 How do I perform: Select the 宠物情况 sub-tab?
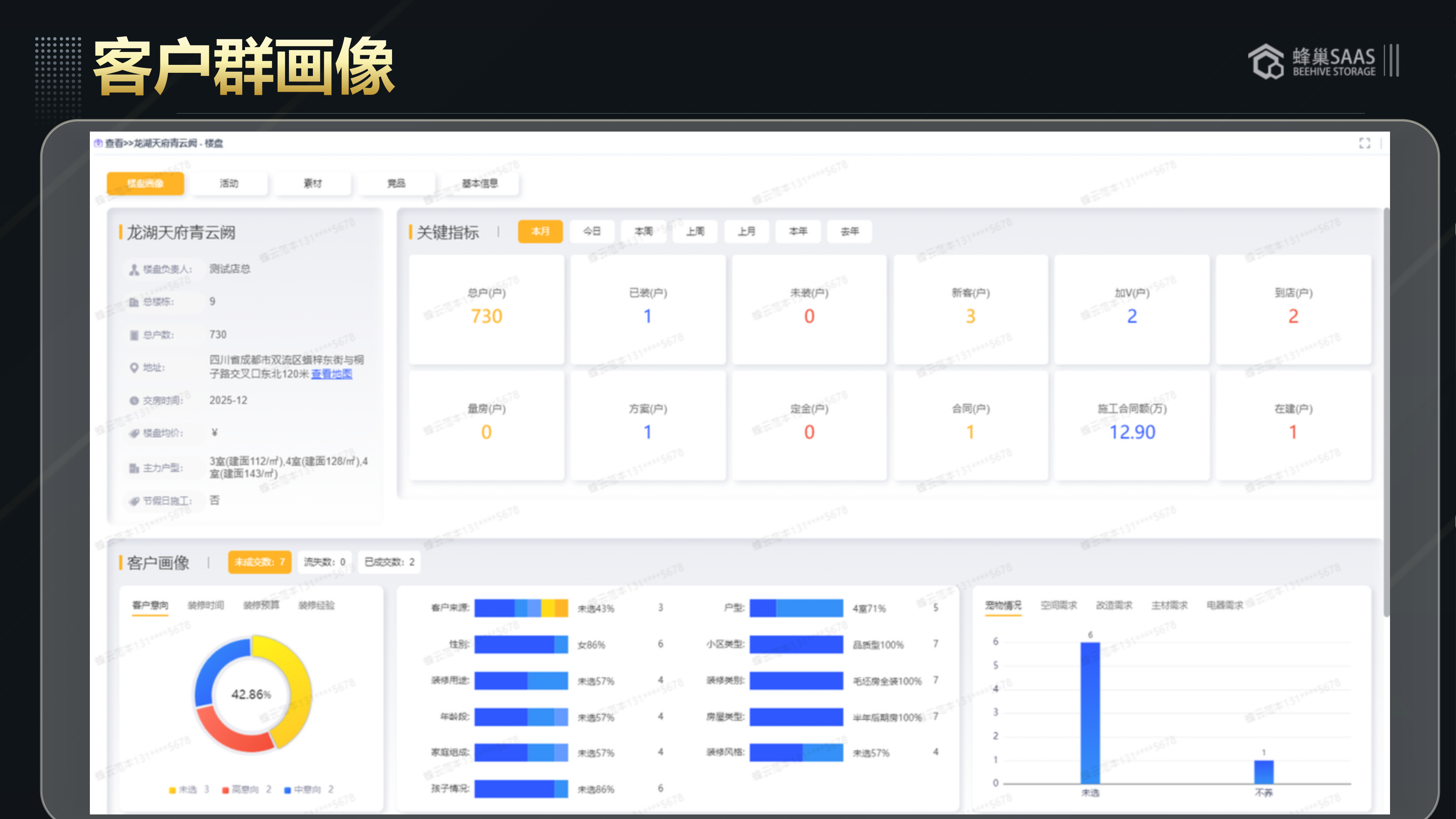(1004, 605)
